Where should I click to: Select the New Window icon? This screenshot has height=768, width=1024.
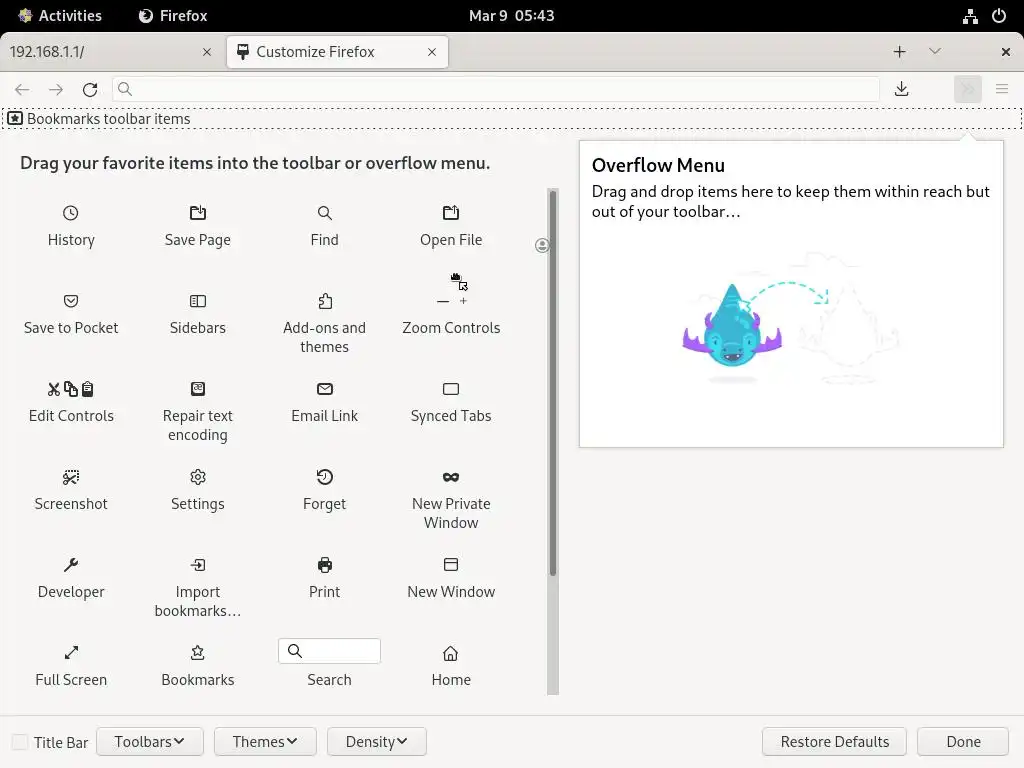pos(451,565)
